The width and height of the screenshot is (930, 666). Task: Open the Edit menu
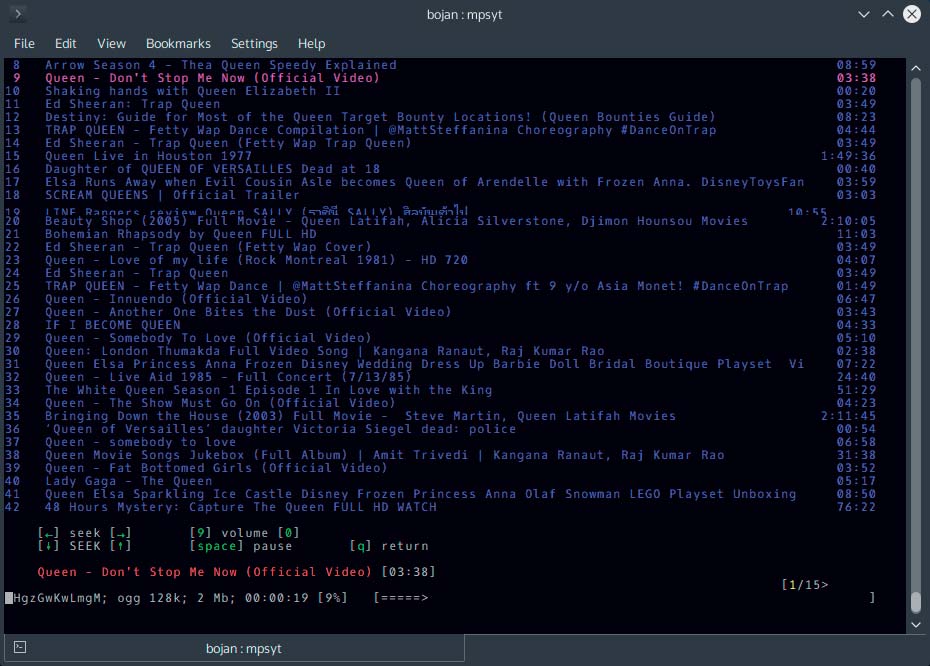65,43
